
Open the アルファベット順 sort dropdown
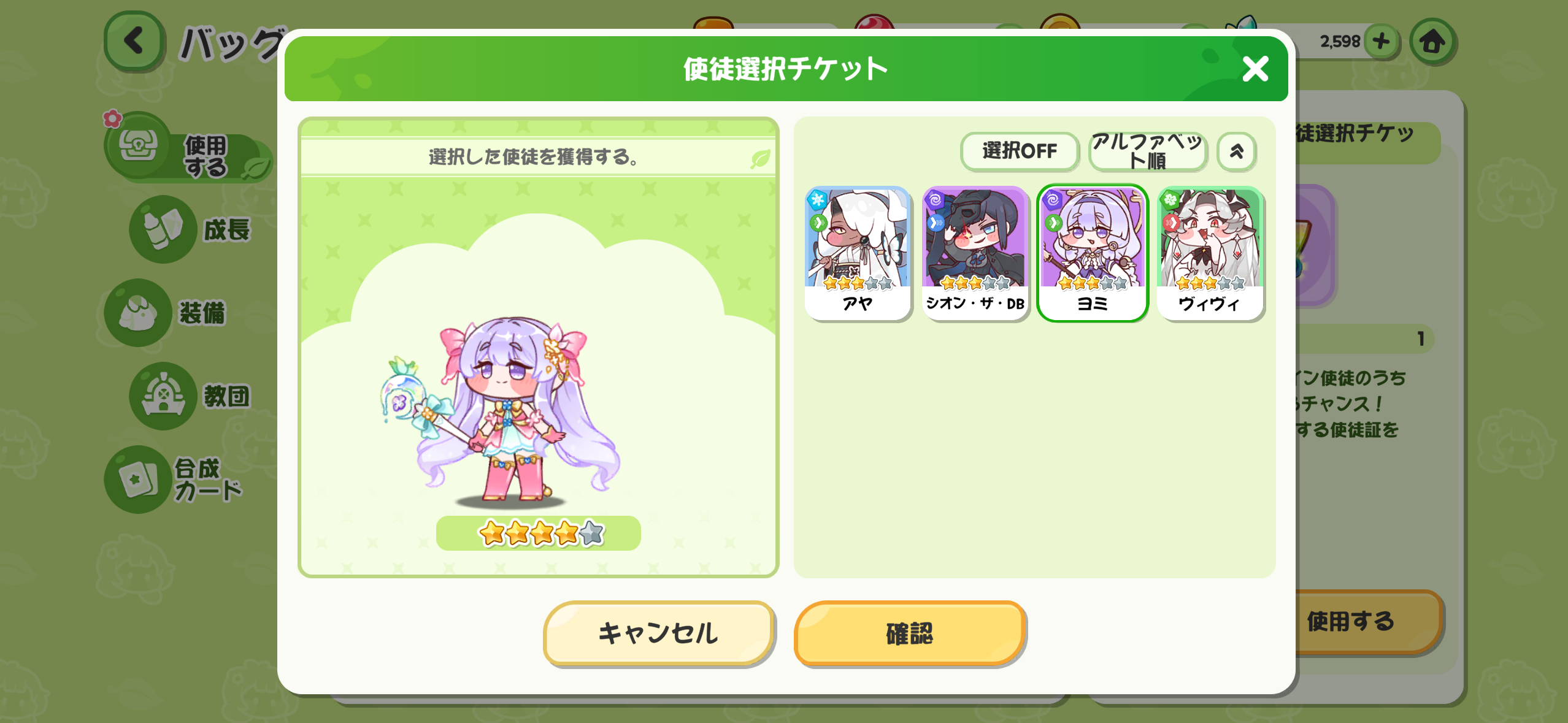(x=1147, y=151)
